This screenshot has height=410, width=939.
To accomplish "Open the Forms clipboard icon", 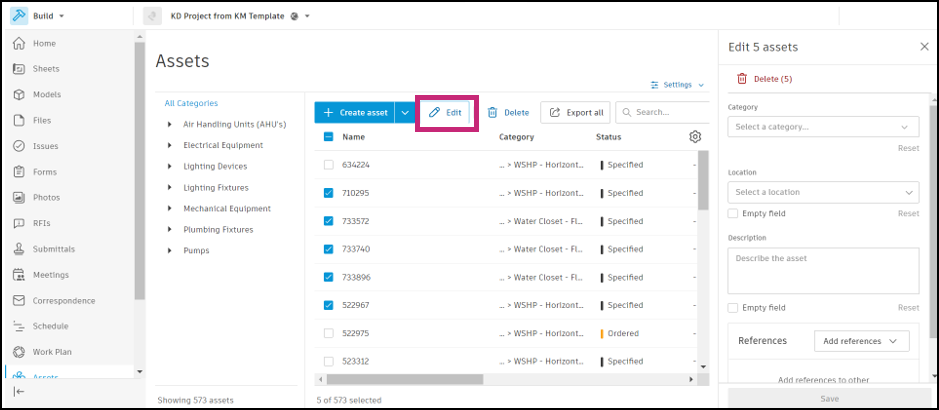I will click(19, 172).
